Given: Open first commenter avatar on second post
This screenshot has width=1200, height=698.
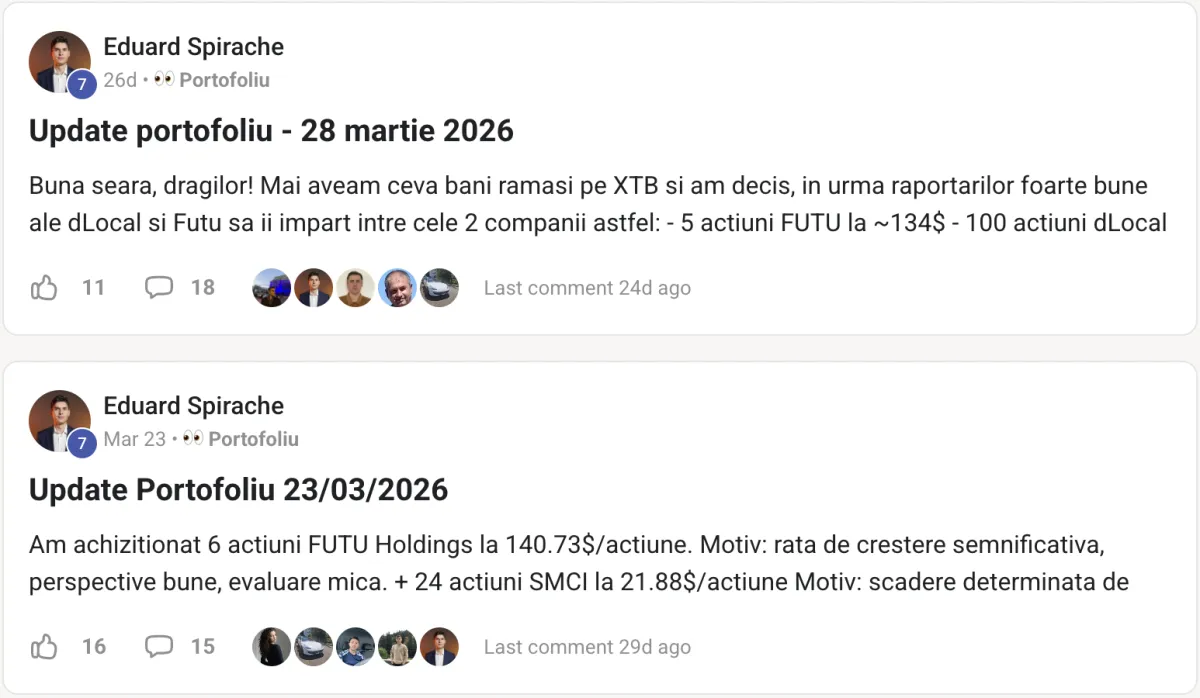Looking at the screenshot, I should click(x=272, y=647).
